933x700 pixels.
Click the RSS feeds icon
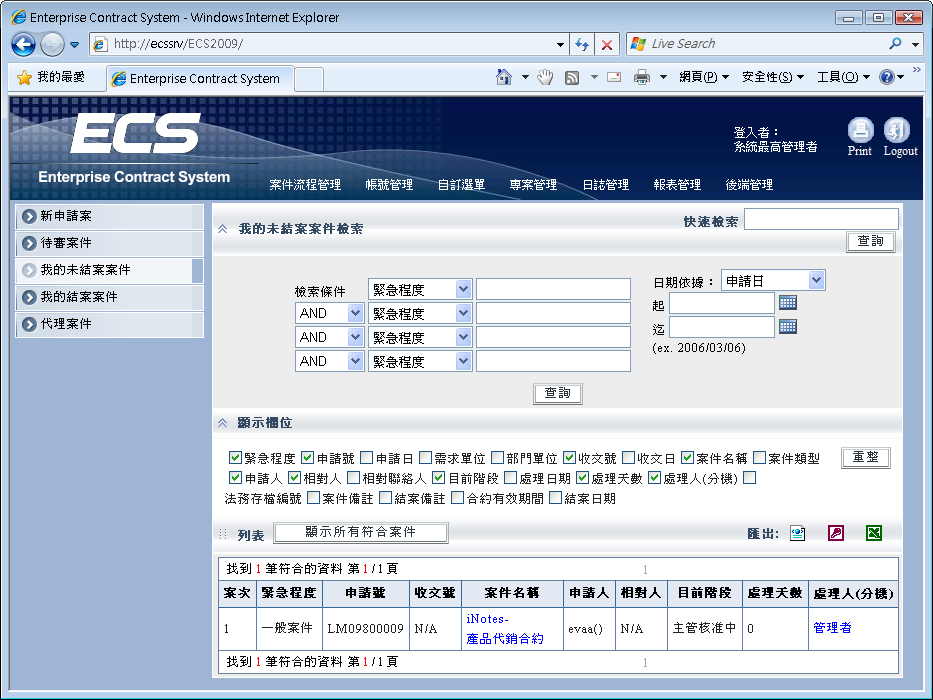tap(572, 77)
